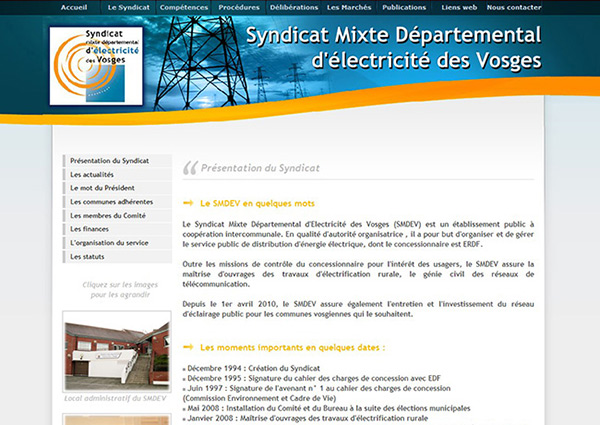Image resolution: width=600 pixels, height=425 pixels.
Task: Open Les actualités sidebar link
Action: (x=117, y=174)
